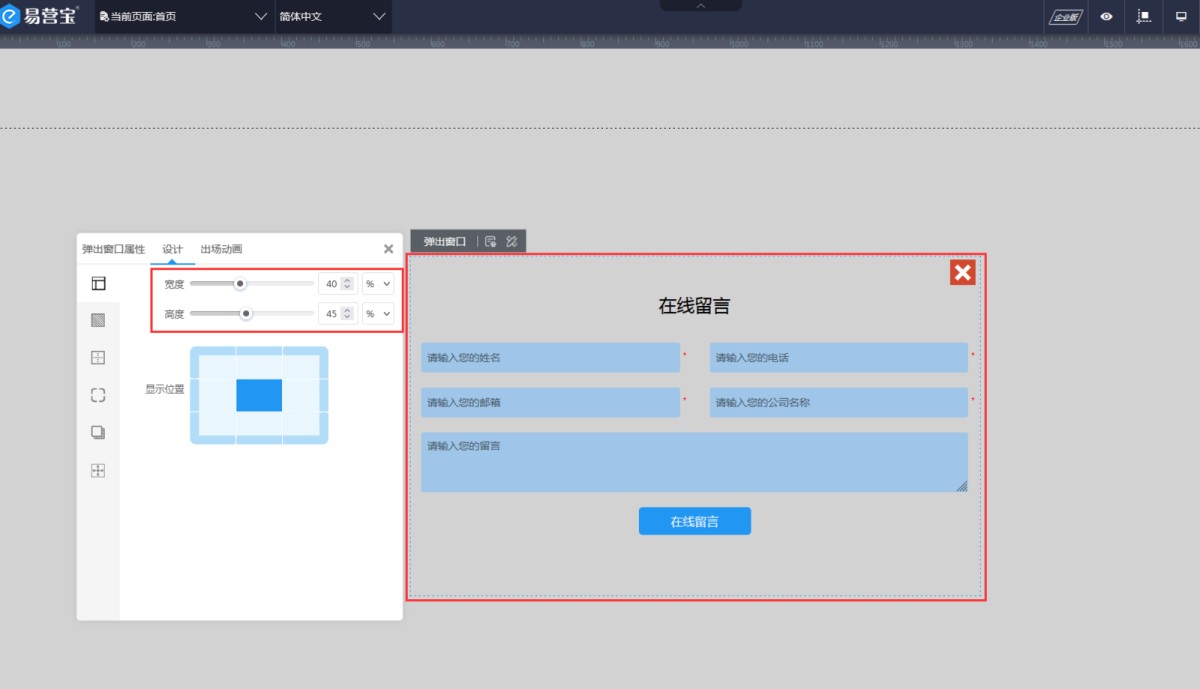Switch to the 出场动画 tab
Image resolution: width=1200 pixels, height=689 pixels.
221,249
